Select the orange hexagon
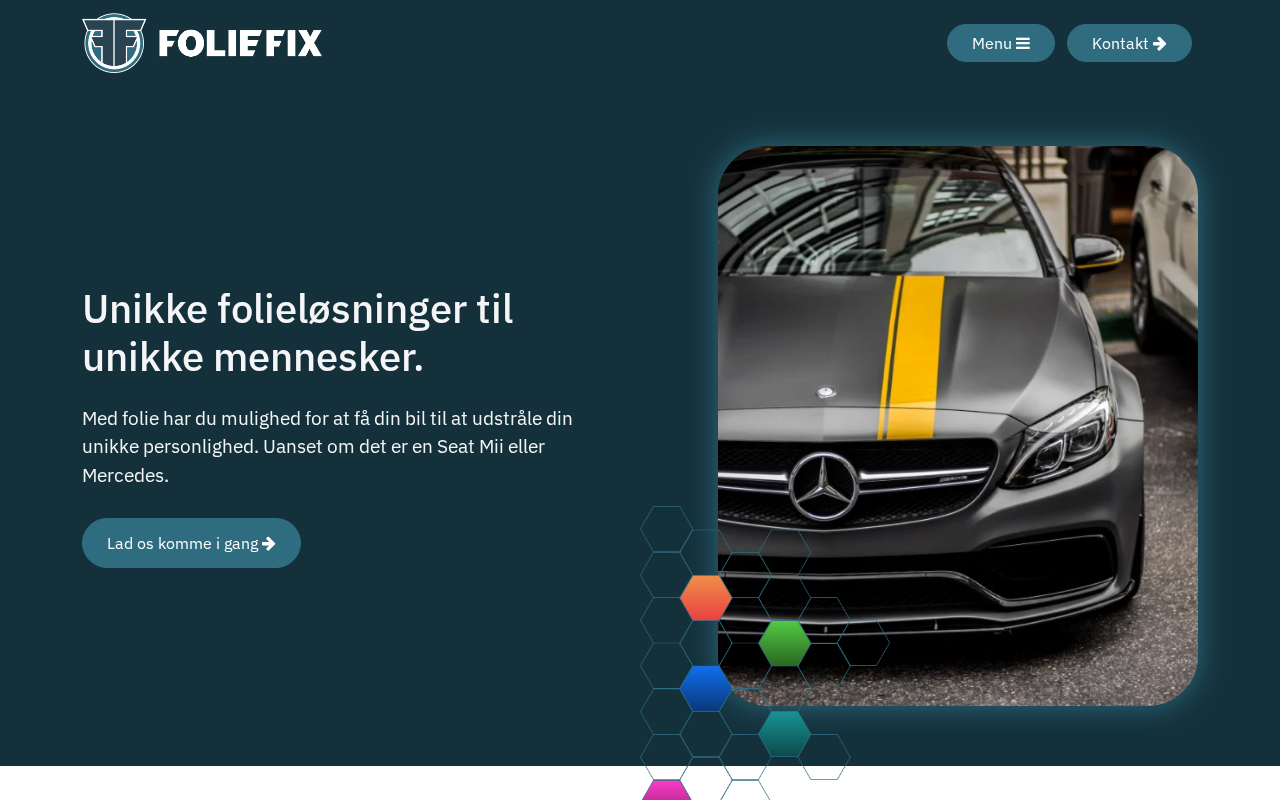 coord(706,598)
